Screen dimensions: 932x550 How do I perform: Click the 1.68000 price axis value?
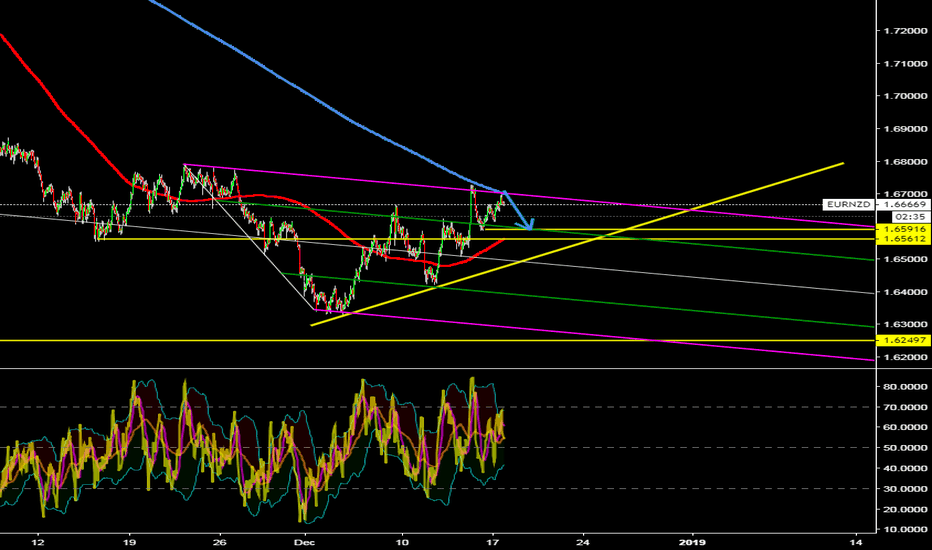906,161
